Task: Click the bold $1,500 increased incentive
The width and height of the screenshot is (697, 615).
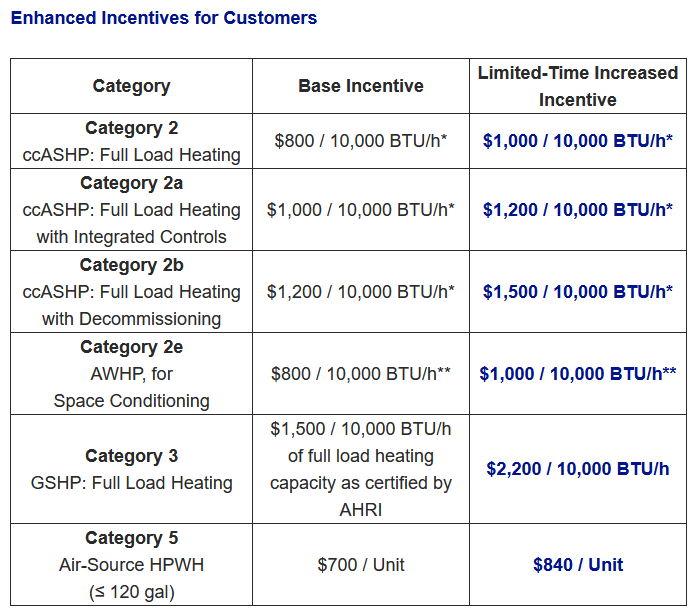Action: [x=578, y=292]
